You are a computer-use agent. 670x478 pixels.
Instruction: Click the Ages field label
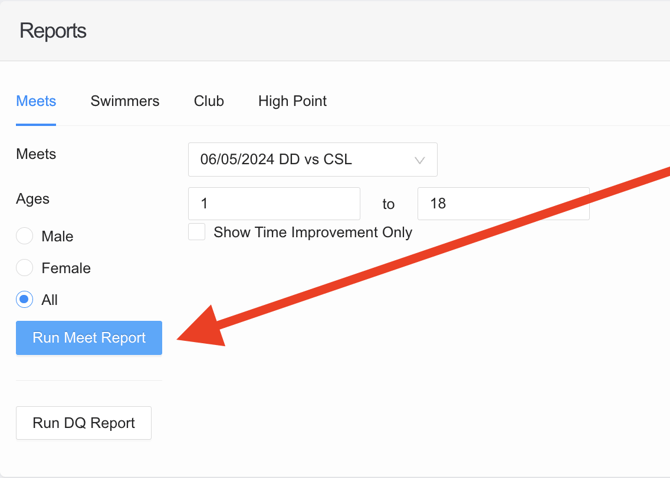point(33,199)
